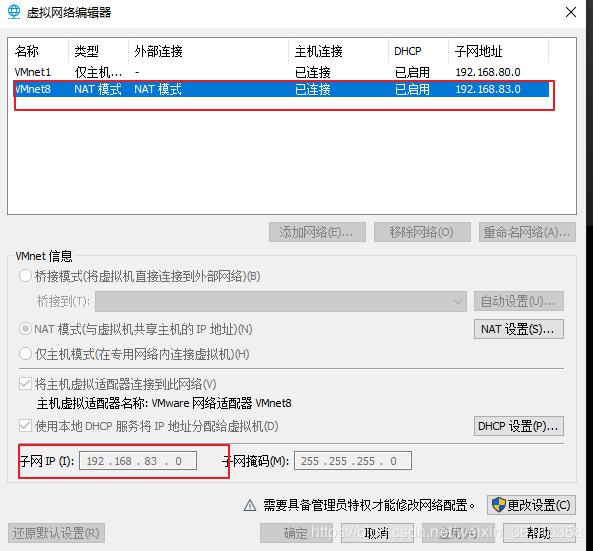Select the NAT 模式 radio button
Screen dimensions: 593x551
(x=25, y=329)
